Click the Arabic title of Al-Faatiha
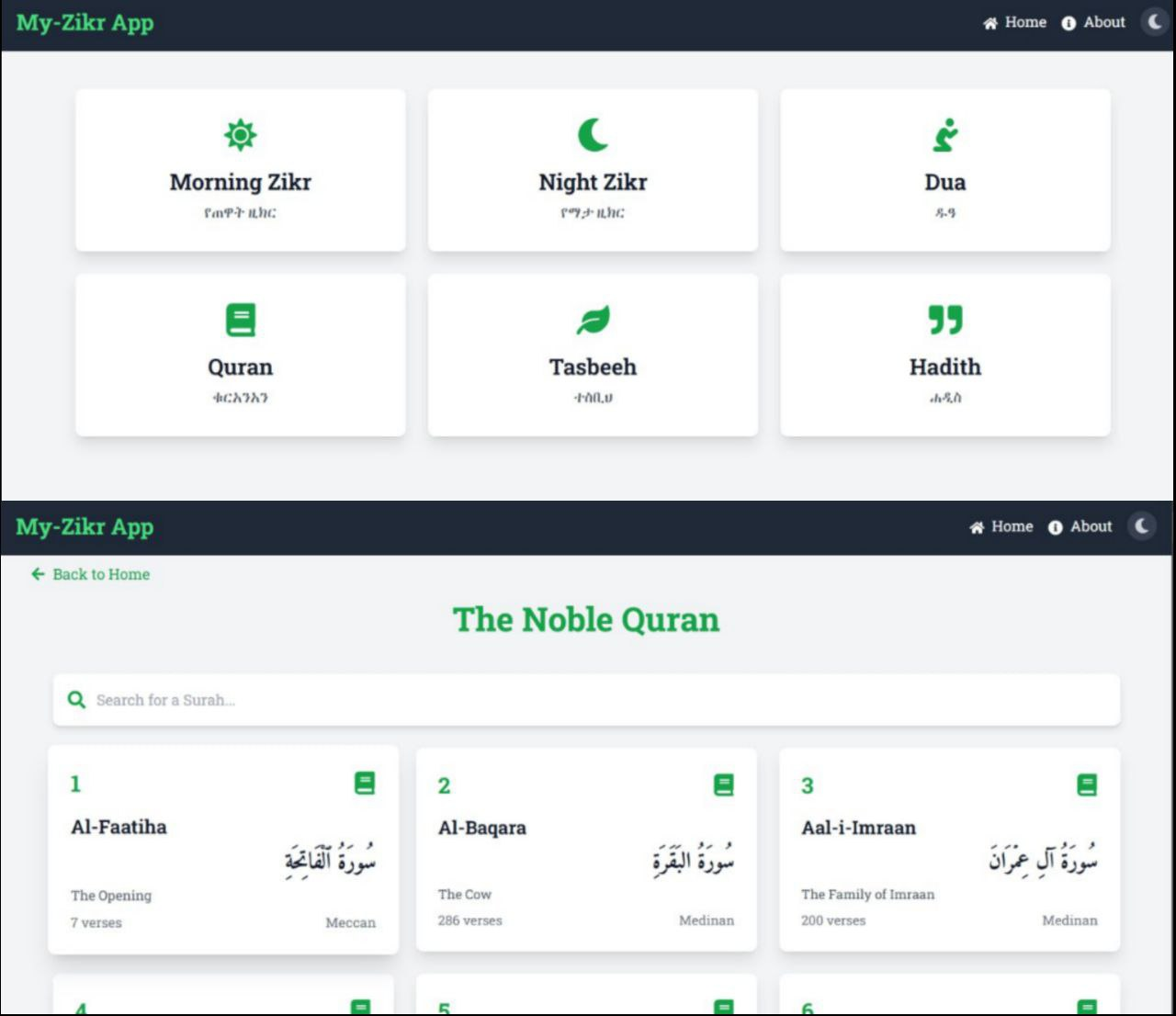This screenshot has height=1016, width=1176. point(330,861)
